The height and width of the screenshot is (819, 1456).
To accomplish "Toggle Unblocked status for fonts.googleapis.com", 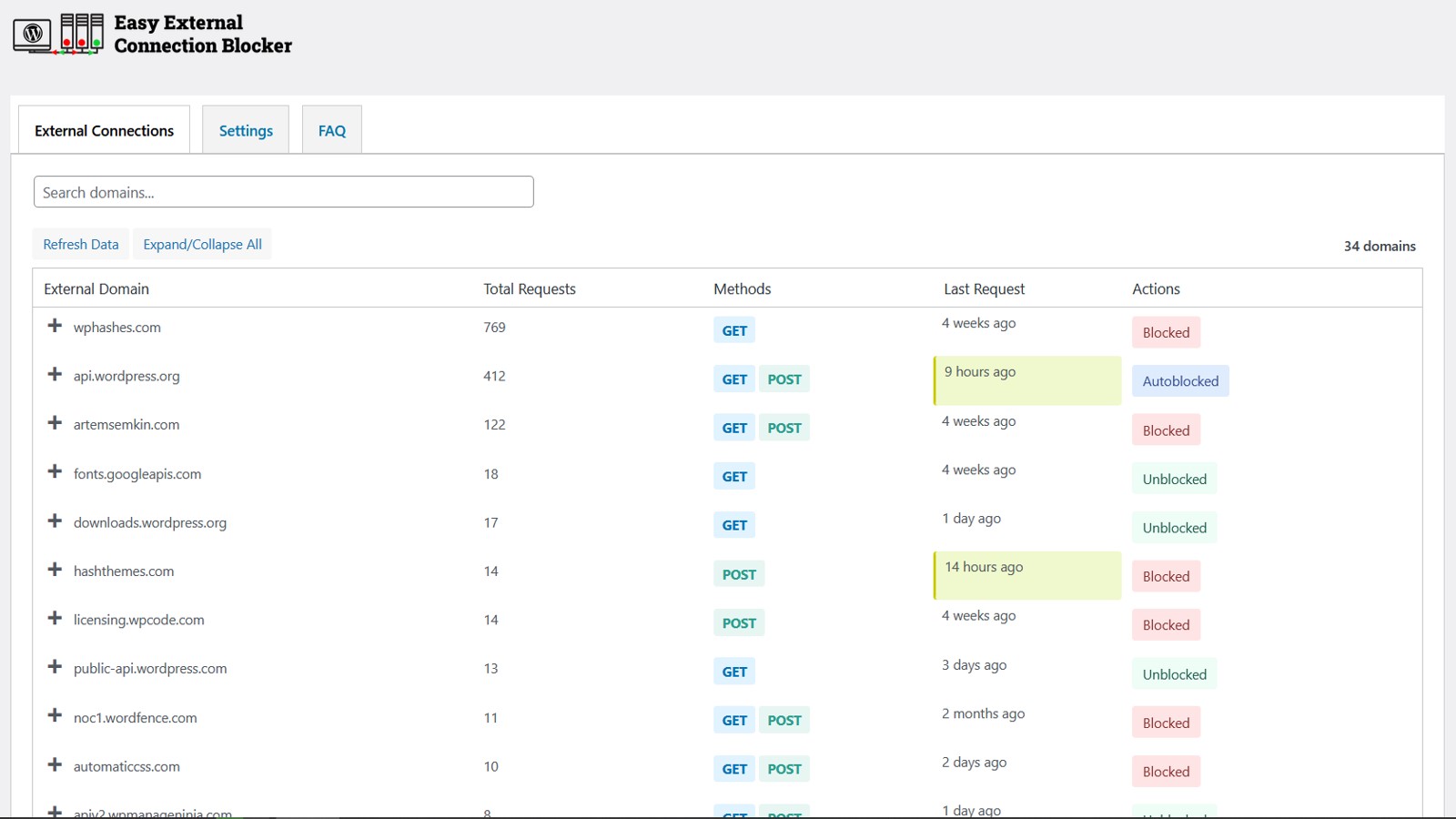I will tap(1174, 480).
